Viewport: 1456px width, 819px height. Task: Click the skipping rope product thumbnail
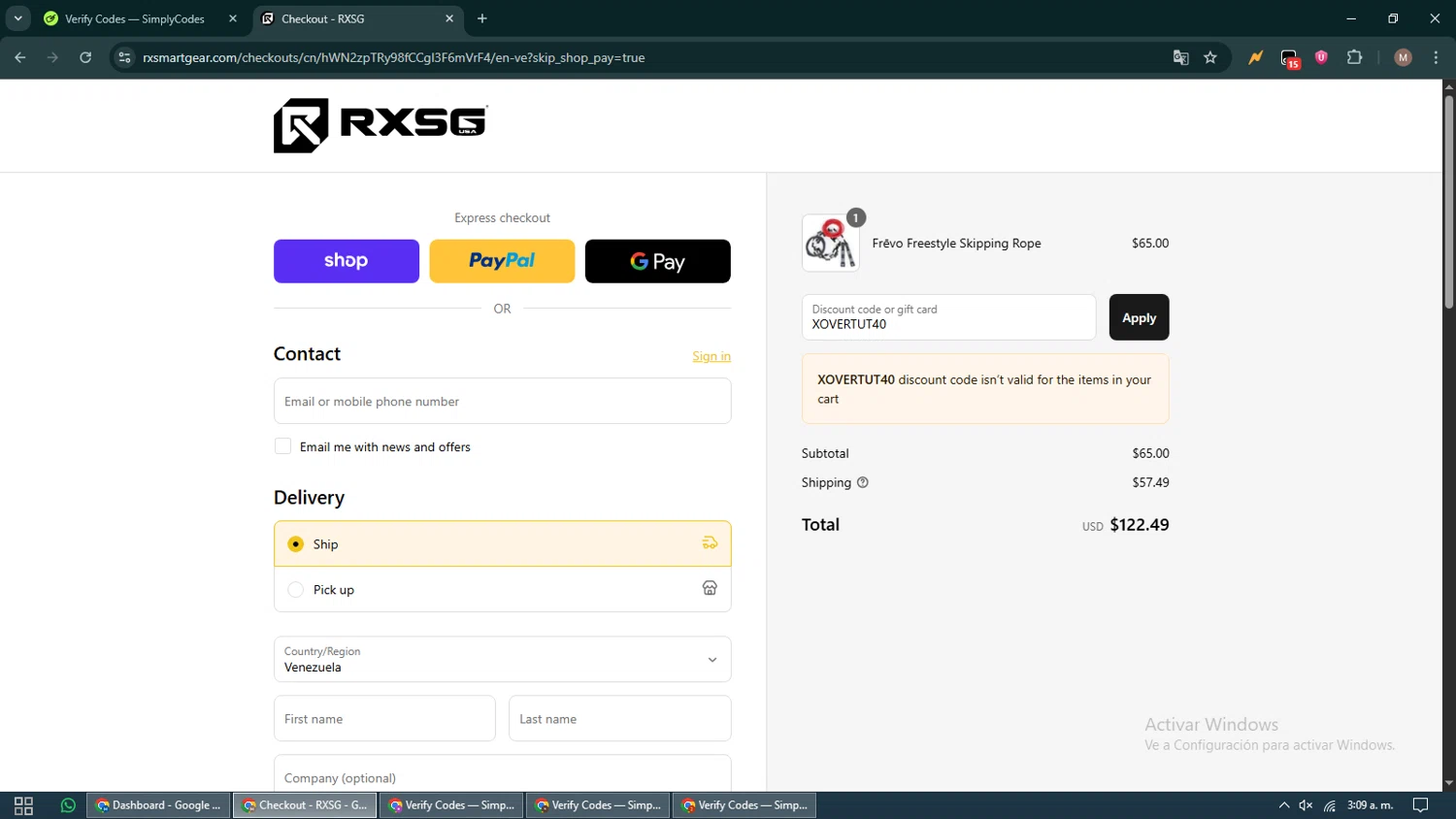[830, 244]
